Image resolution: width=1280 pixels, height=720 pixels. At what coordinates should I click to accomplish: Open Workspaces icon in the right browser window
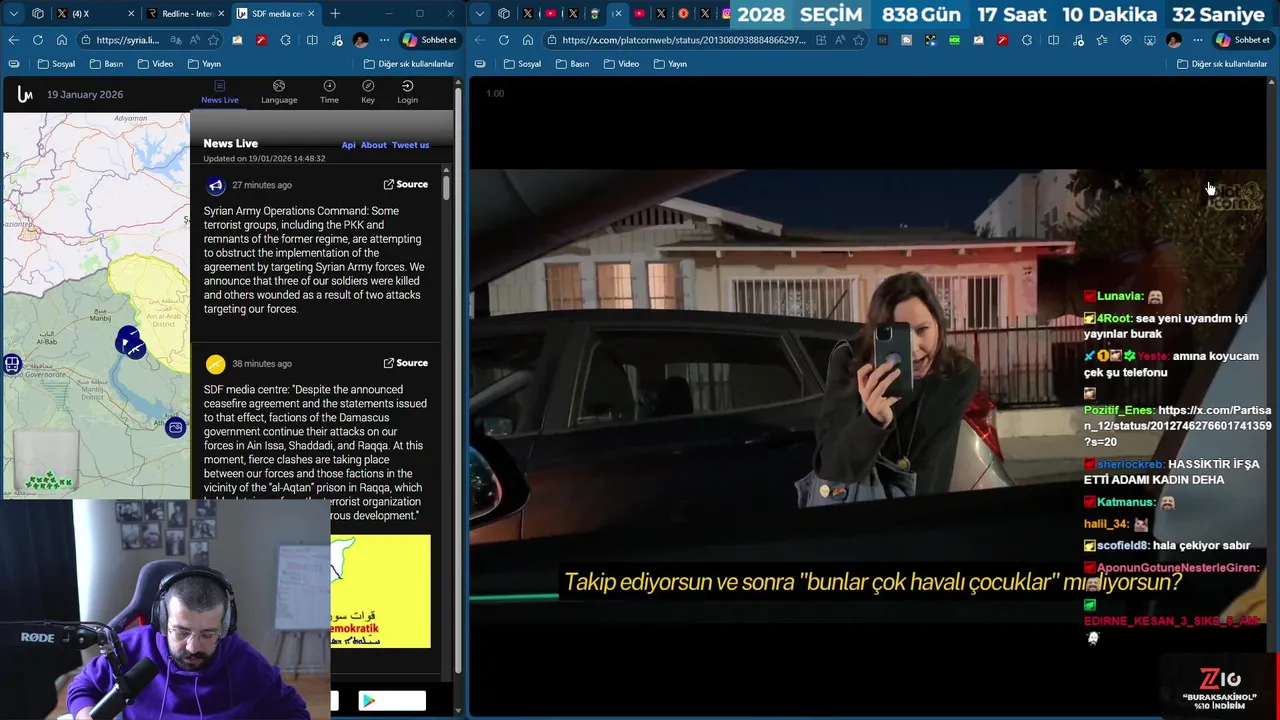pyautogui.click(x=504, y=14)
